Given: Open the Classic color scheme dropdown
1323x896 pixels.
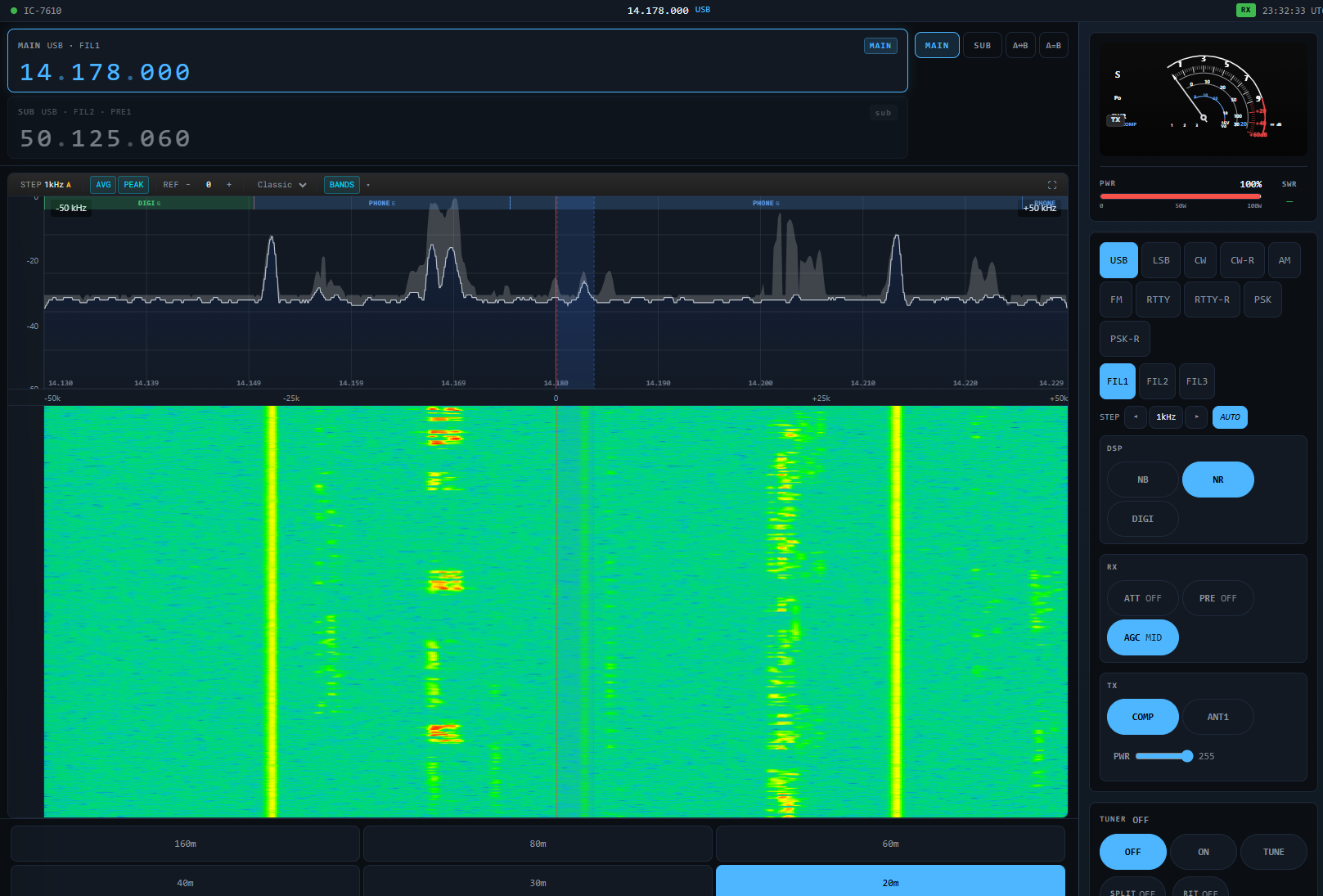Looking at the screenshot, I should pyautogui.click(x=281, y=185).
